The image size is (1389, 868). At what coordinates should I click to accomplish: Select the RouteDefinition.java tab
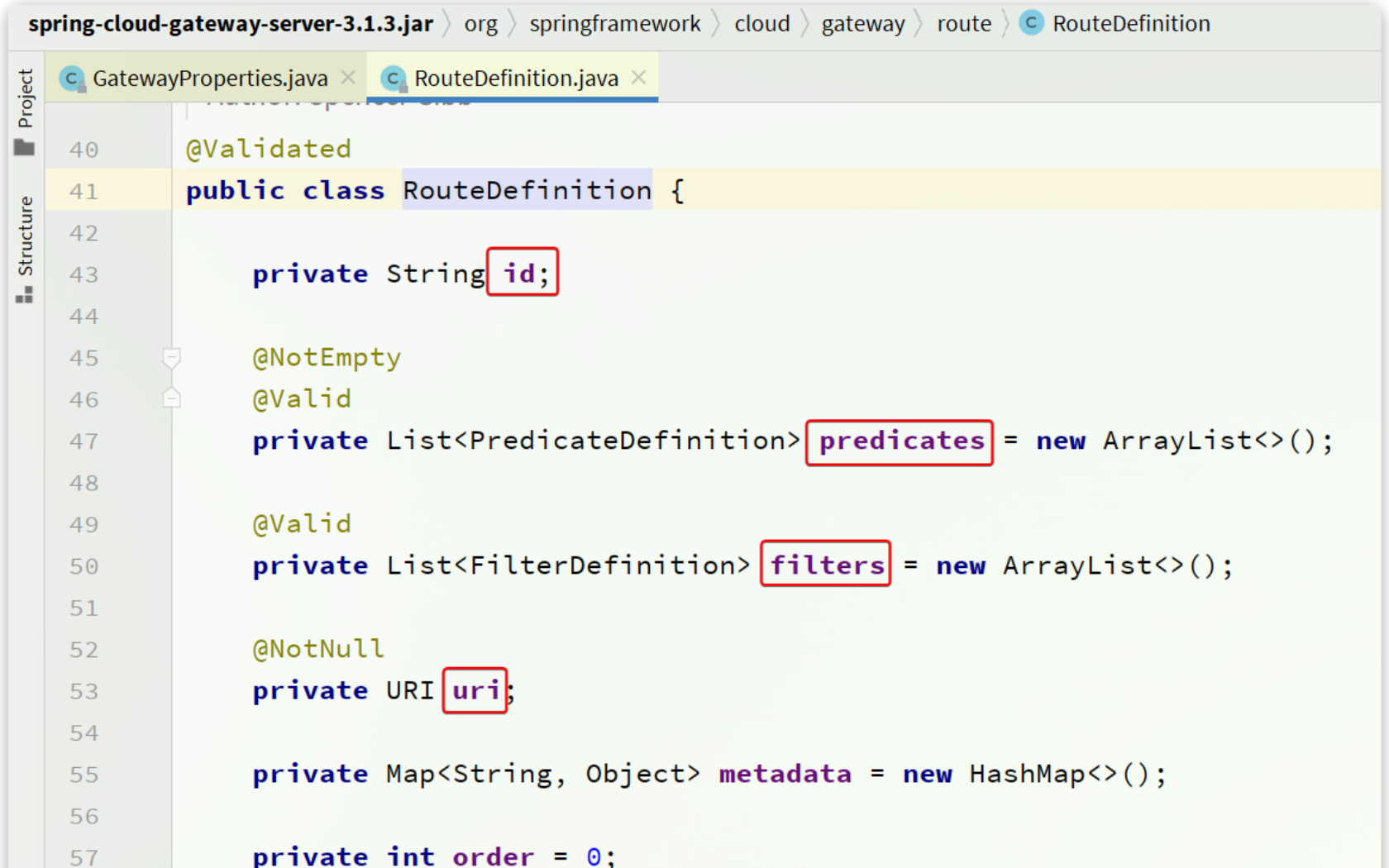tap(516, 79)
